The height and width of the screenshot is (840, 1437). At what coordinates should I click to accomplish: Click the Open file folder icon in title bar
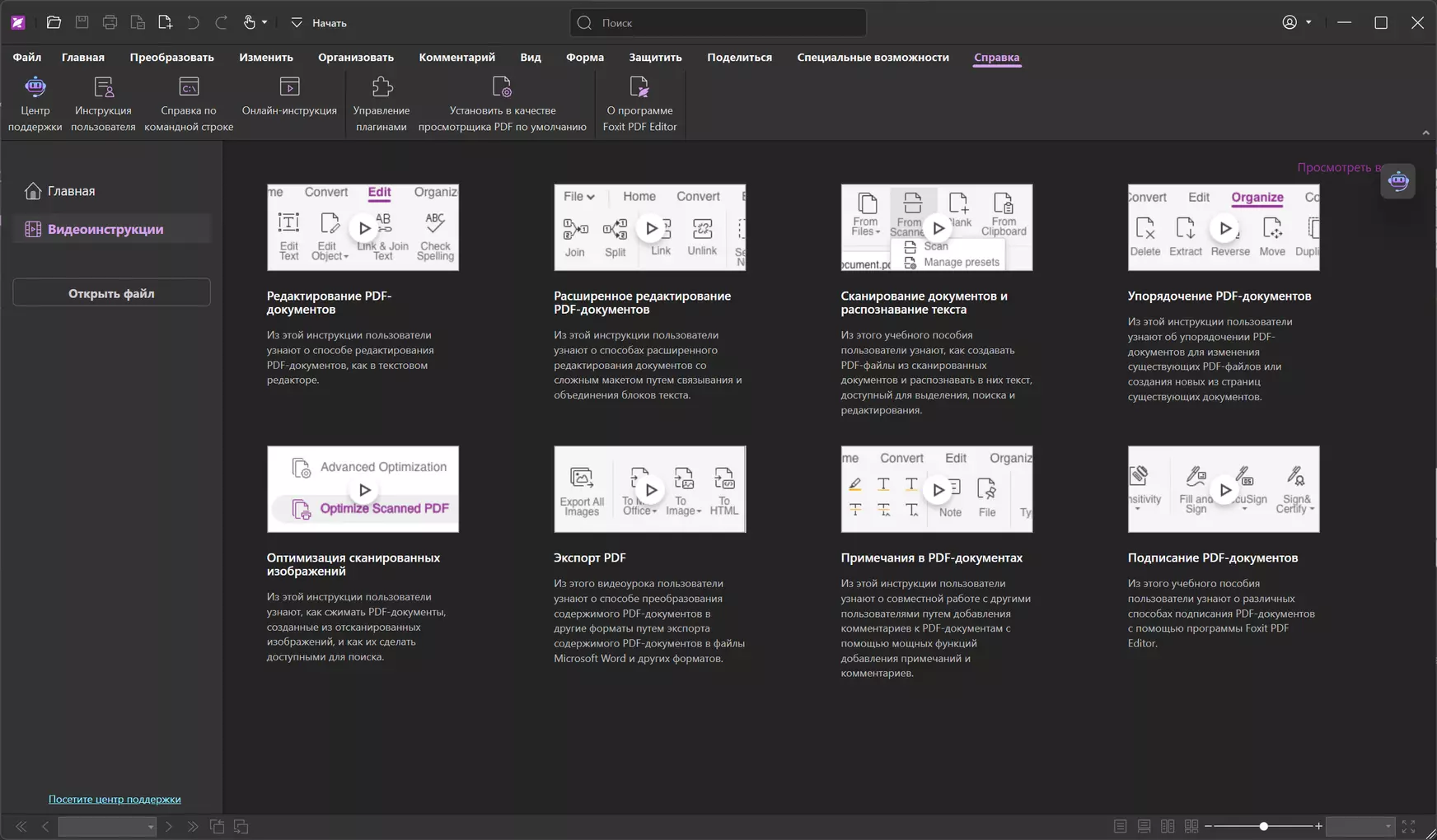(54, 22)
